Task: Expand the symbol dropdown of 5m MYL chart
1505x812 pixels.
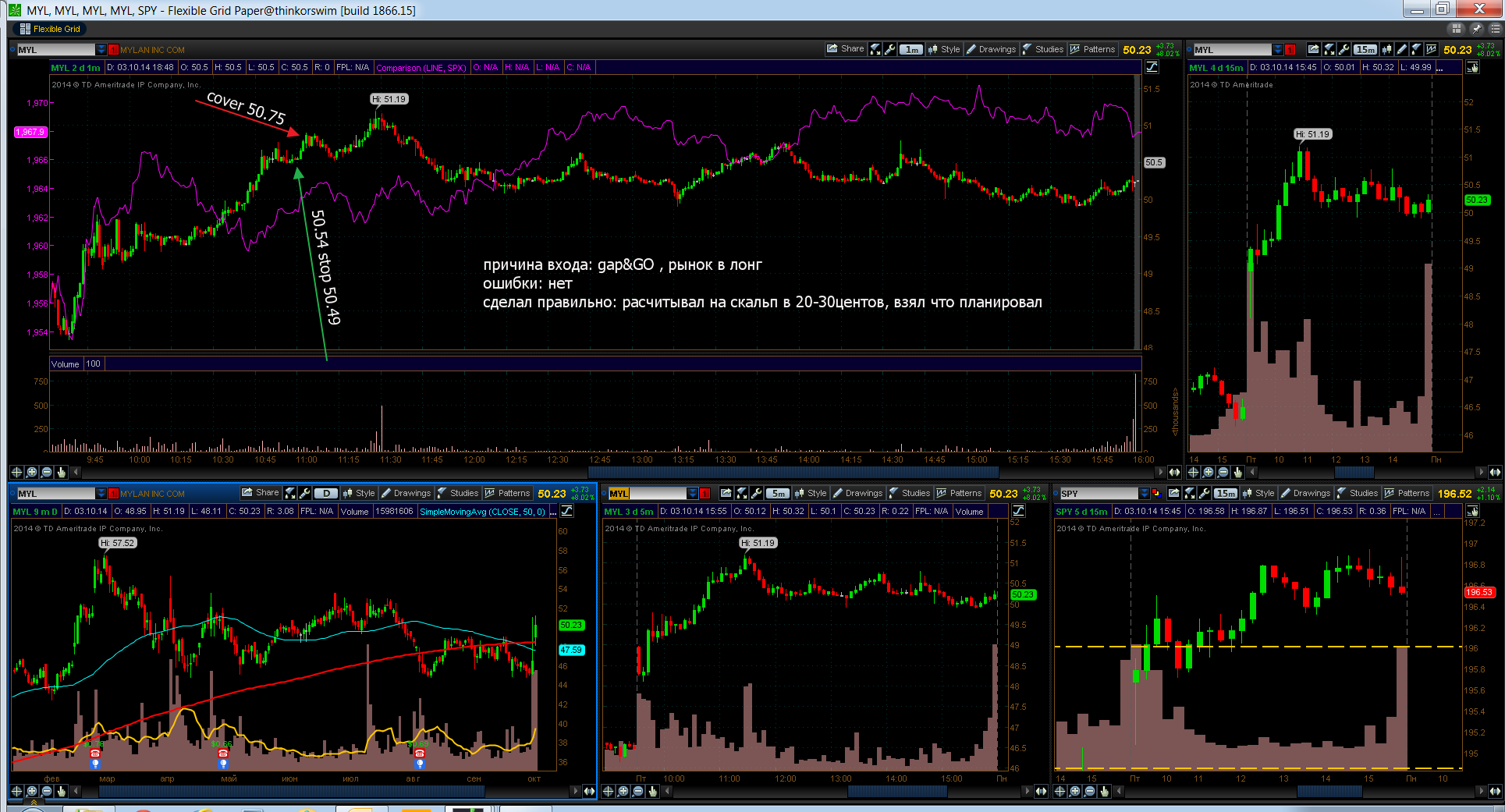Action: click(692, 494)
